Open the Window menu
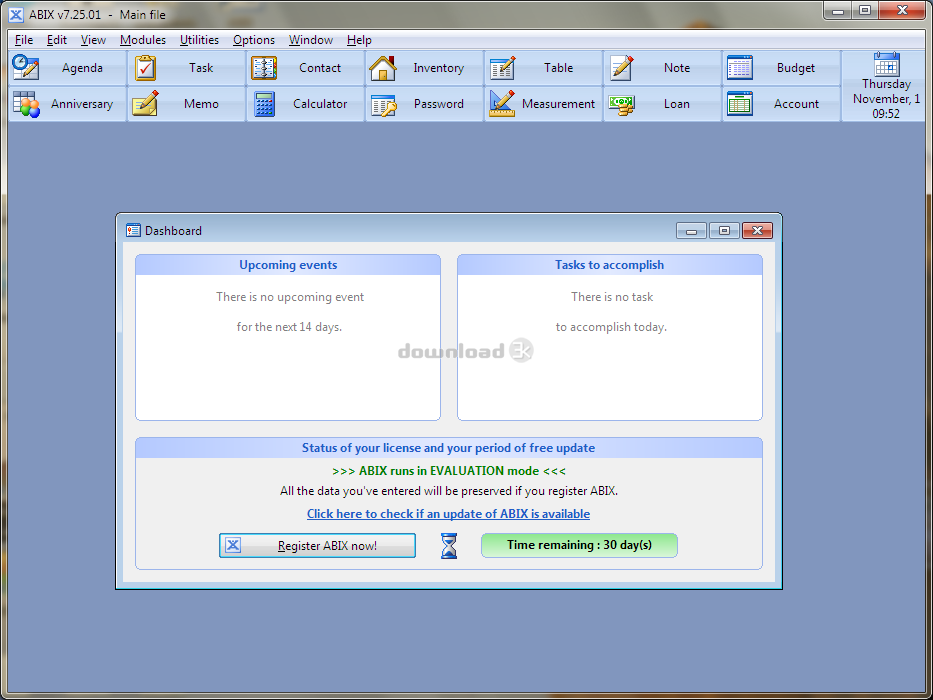Image resolution: width=933 pixels, height=700 pixels. [311, 40]
